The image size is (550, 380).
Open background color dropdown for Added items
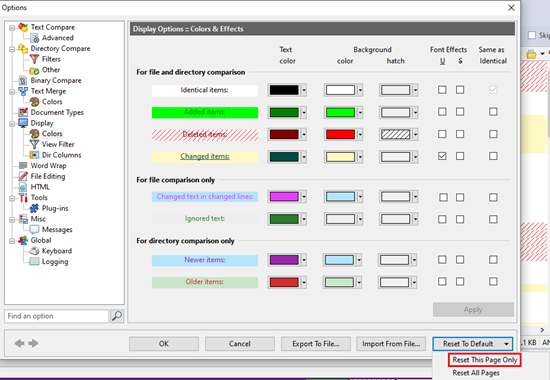coord(360,113)
